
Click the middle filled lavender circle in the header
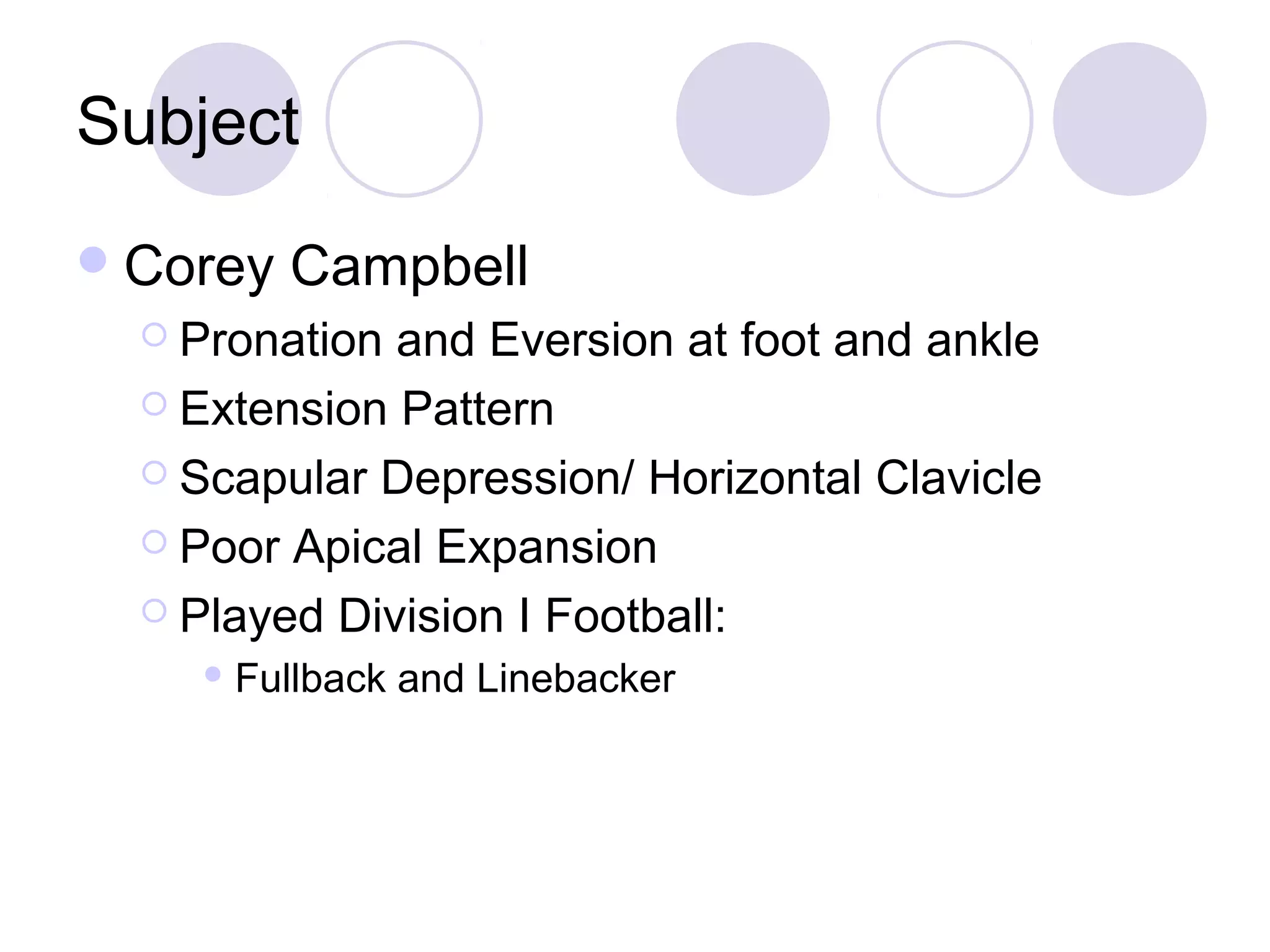[752, 119]
